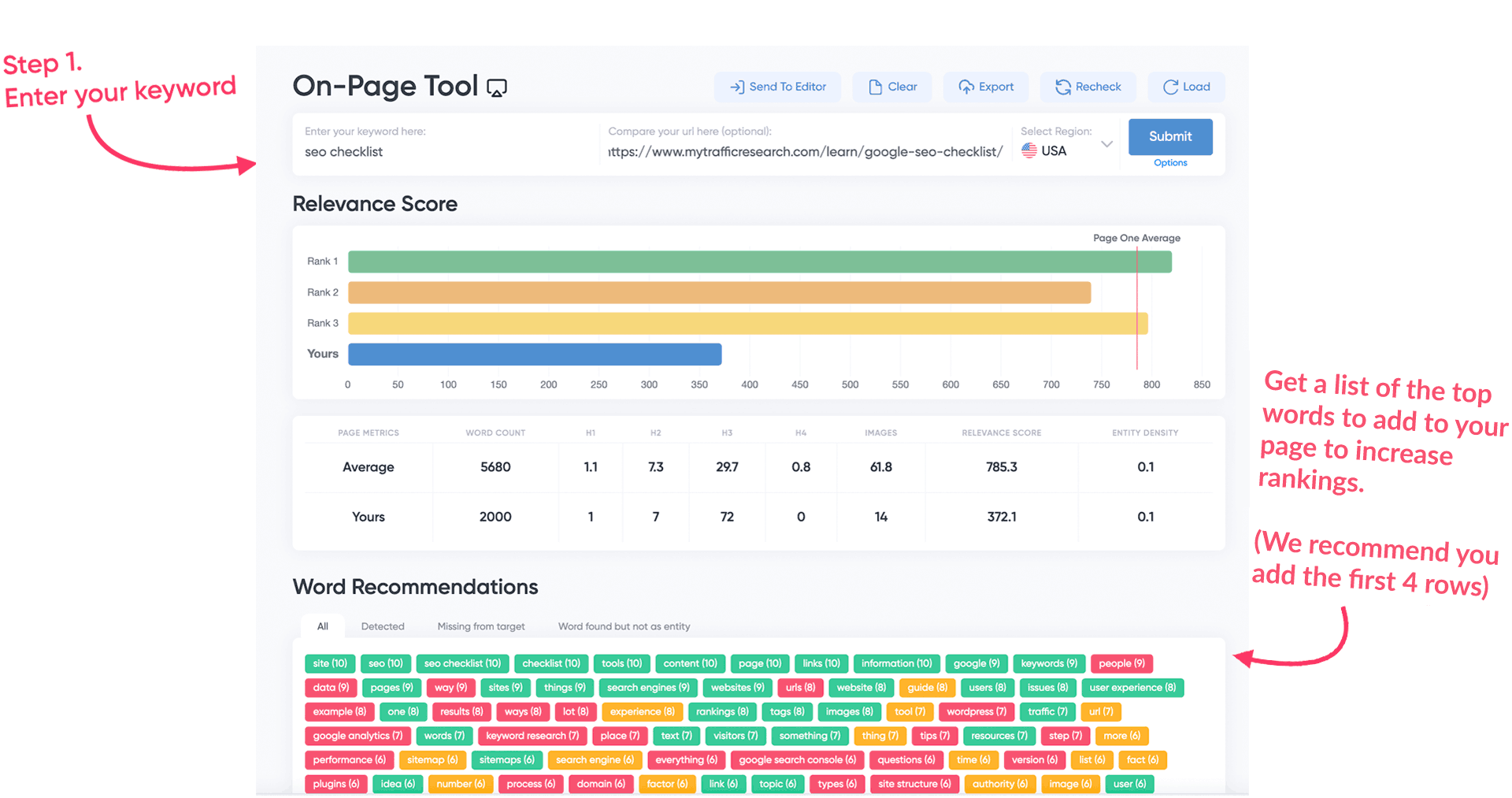Click Average relevance score 785.3
The height and width of the screenshot is (798, 1512).
pyautogui.click(x=1002, y=467)
